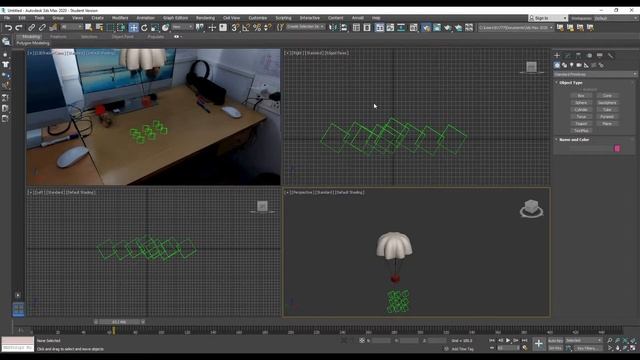Collapse the Object Type rollout
The height and width of the screenshot is (360, 640).
(571, 82)
